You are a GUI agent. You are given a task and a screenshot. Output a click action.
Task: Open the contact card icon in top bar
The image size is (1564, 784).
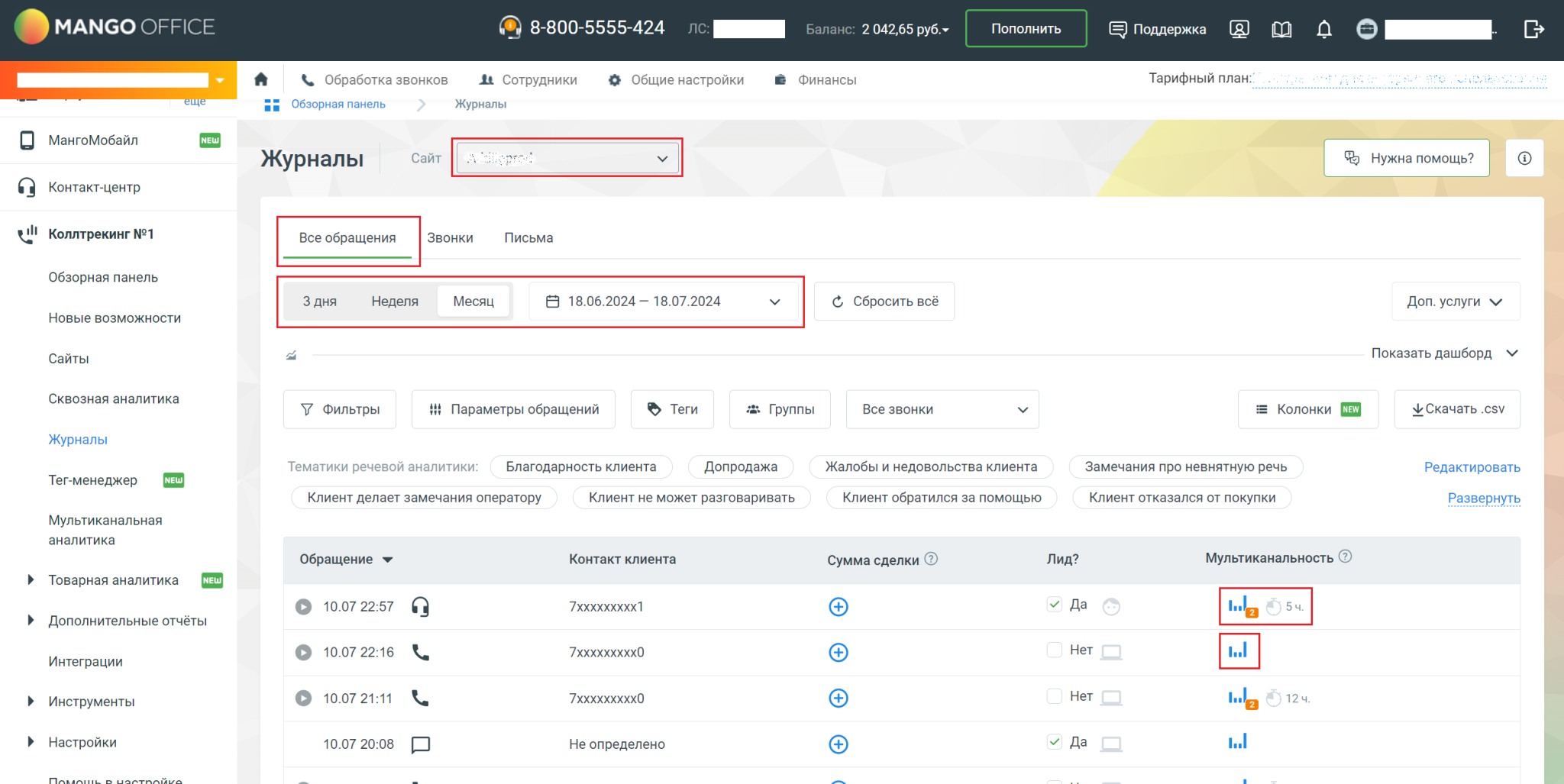(x=1239, y=29)
